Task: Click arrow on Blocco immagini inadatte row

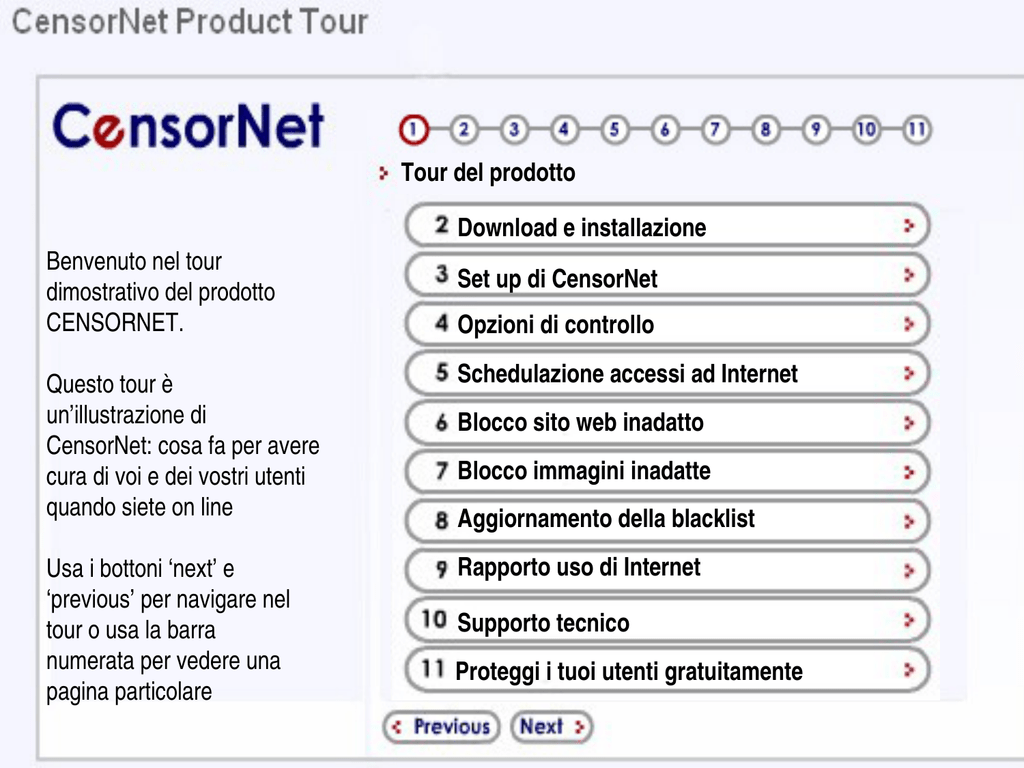Action: [908, 472]
